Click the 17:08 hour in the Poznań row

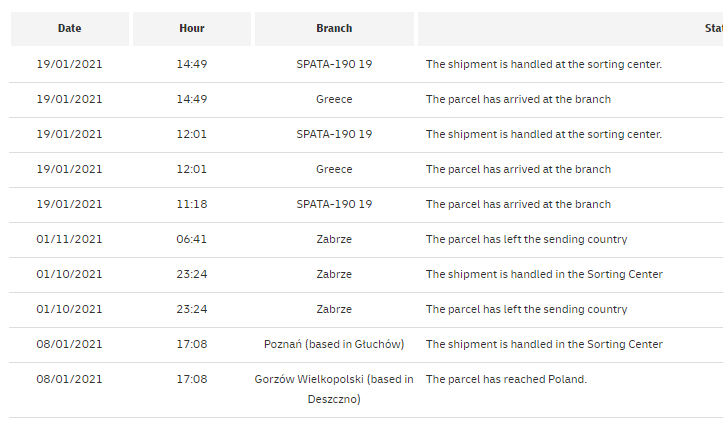point(192,345)
